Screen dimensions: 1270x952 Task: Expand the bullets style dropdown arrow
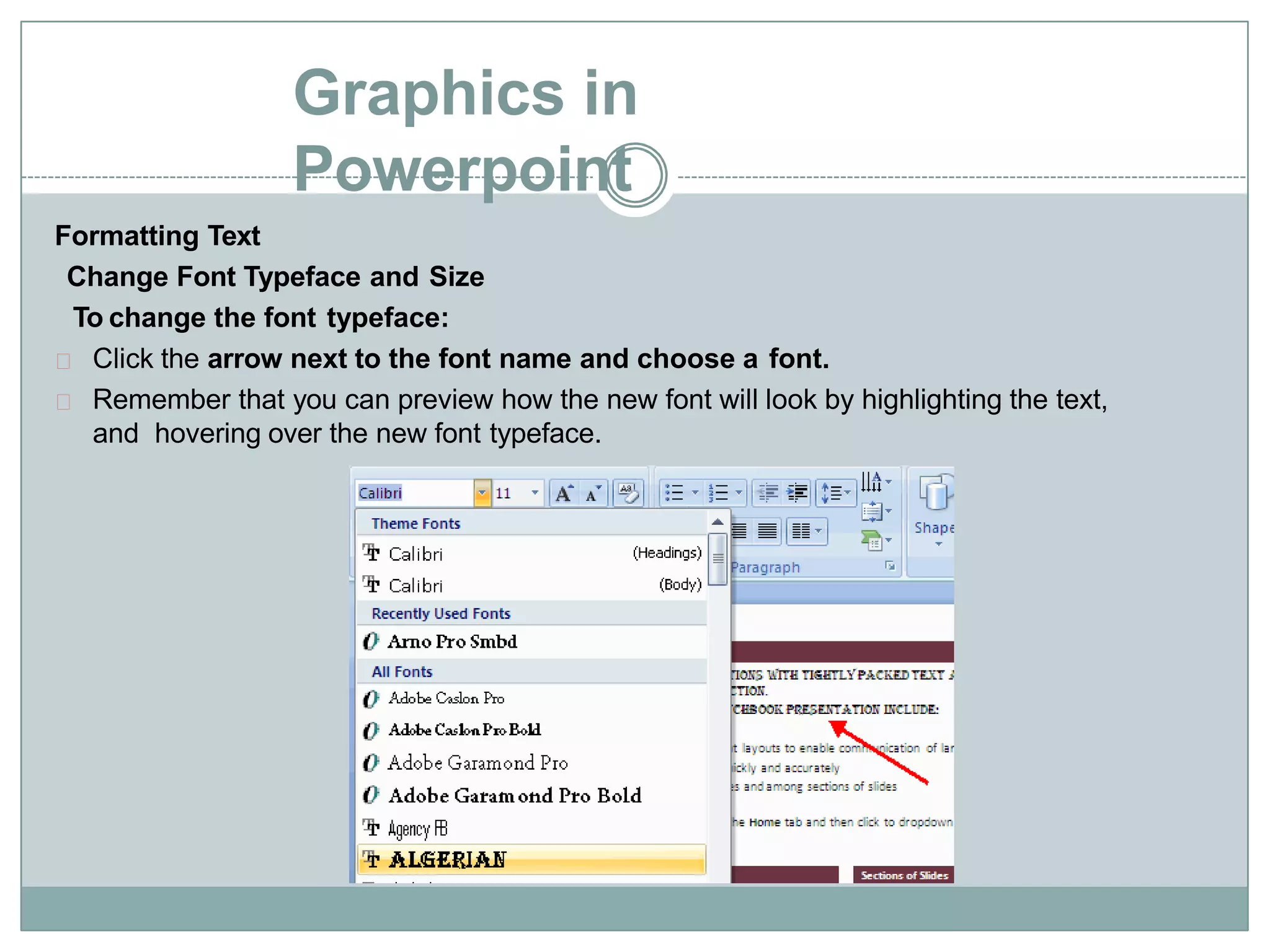(695, 493)
